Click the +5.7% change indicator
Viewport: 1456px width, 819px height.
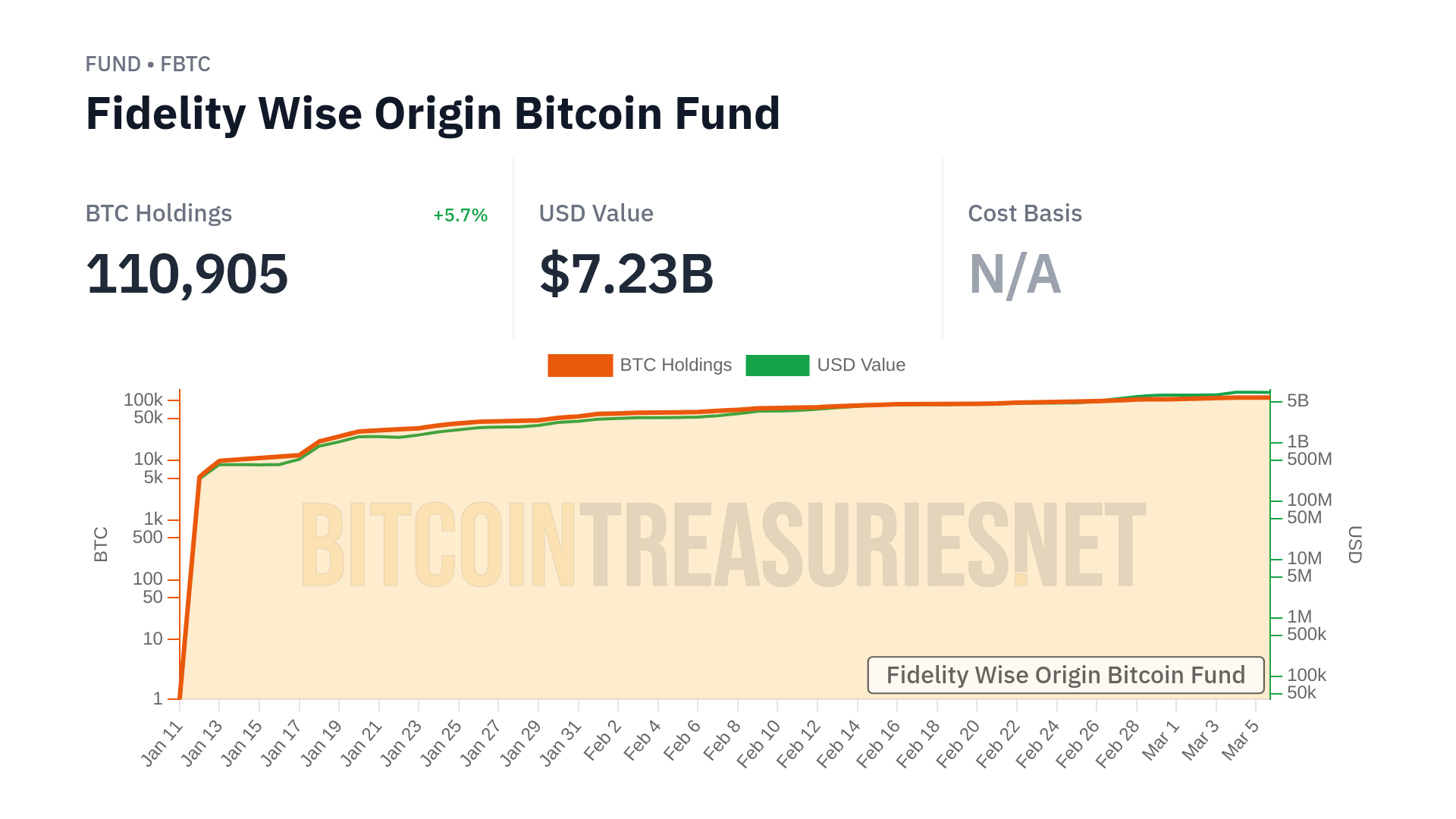pyautogui.click(x=460, y=215)
